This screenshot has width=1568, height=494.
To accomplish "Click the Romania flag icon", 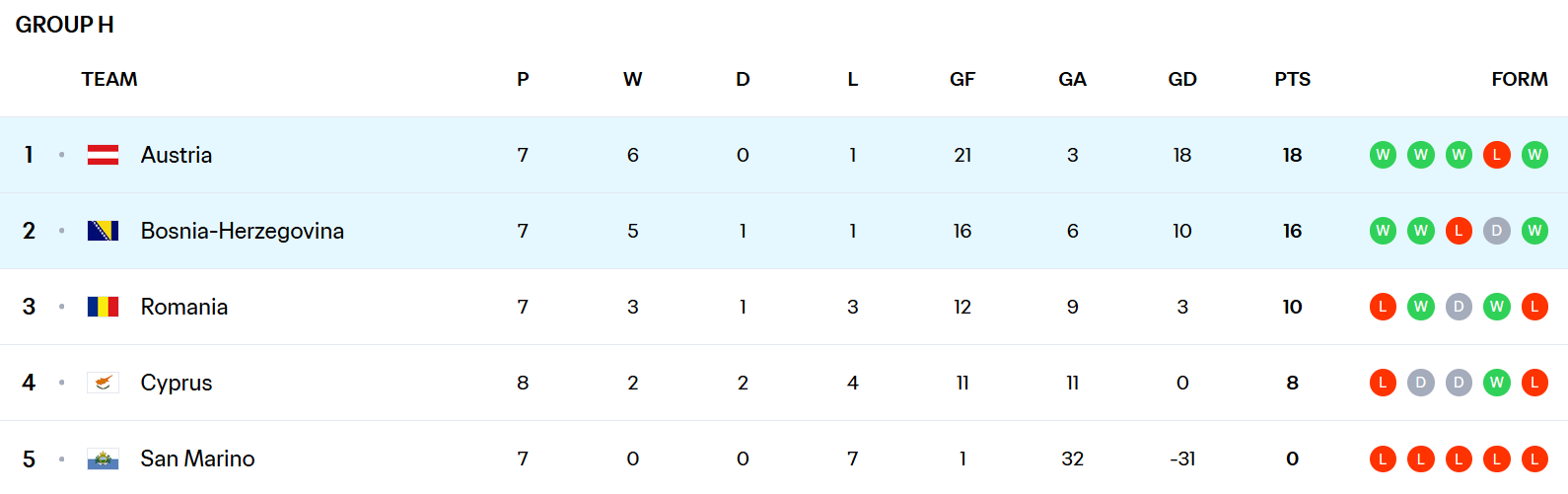I will pyautogui.click(x=103, y=307).
